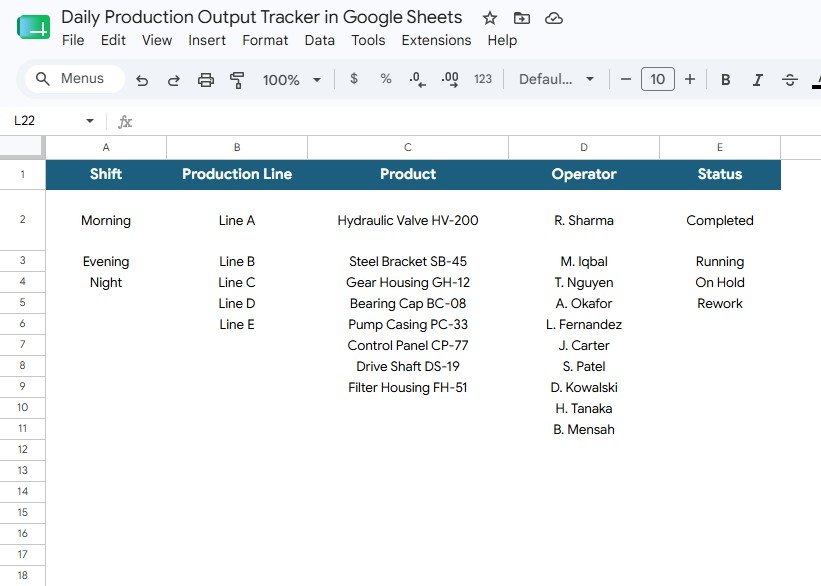The height and width of the screenshot is (586, 821).
Task: Open the Edit menu
Action: pyautogui.click(x=113, y=40)
